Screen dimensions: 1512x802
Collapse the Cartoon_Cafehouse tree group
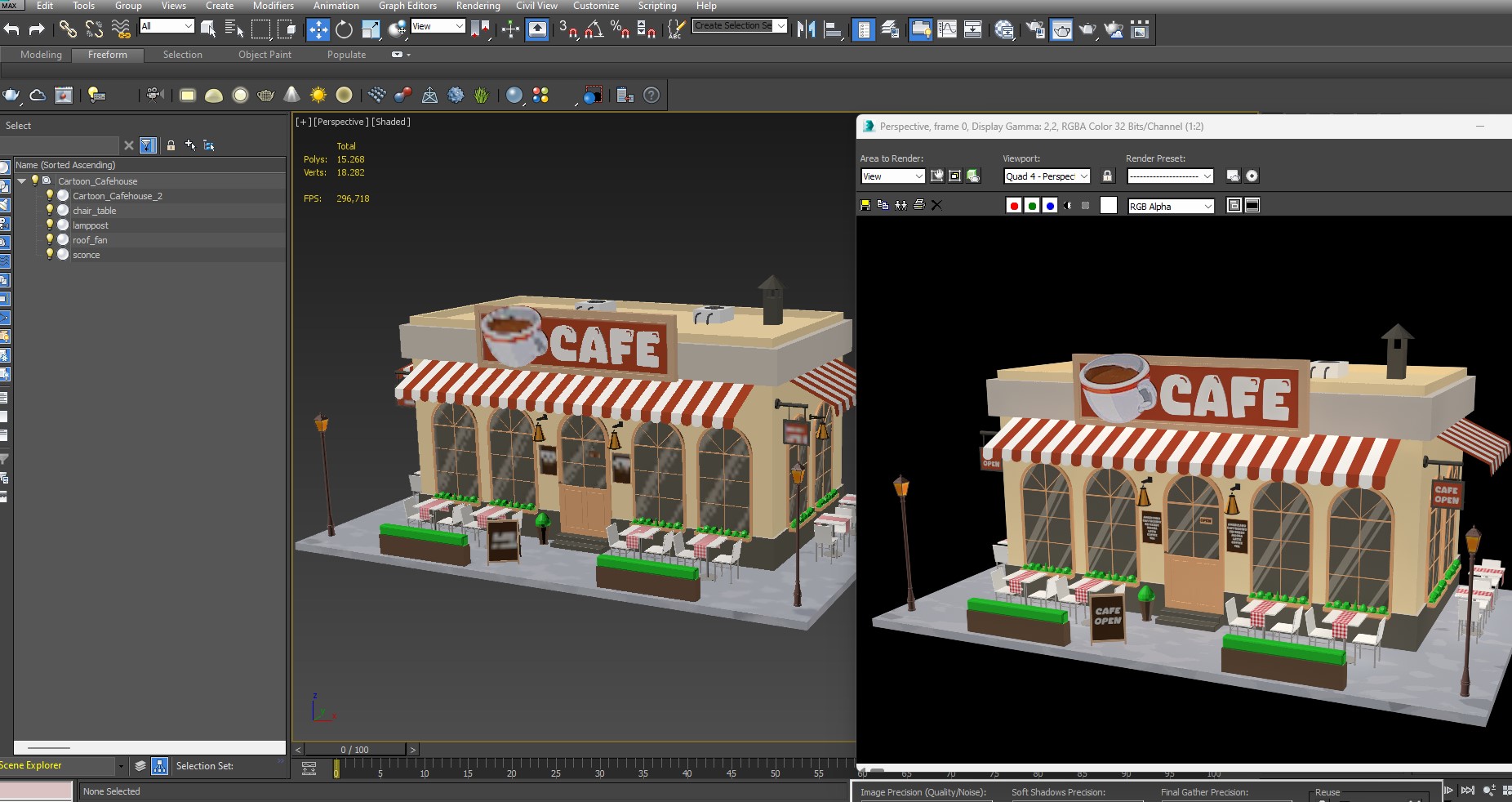pyautogui.click(x=22, y=181)
